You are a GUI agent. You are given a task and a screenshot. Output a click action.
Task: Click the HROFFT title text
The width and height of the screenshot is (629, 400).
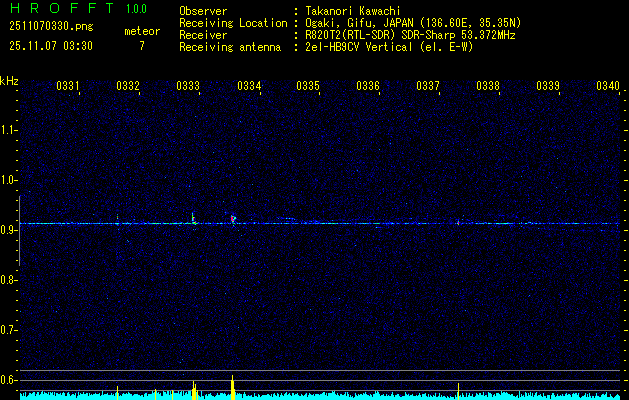click(x=62, y=8)
